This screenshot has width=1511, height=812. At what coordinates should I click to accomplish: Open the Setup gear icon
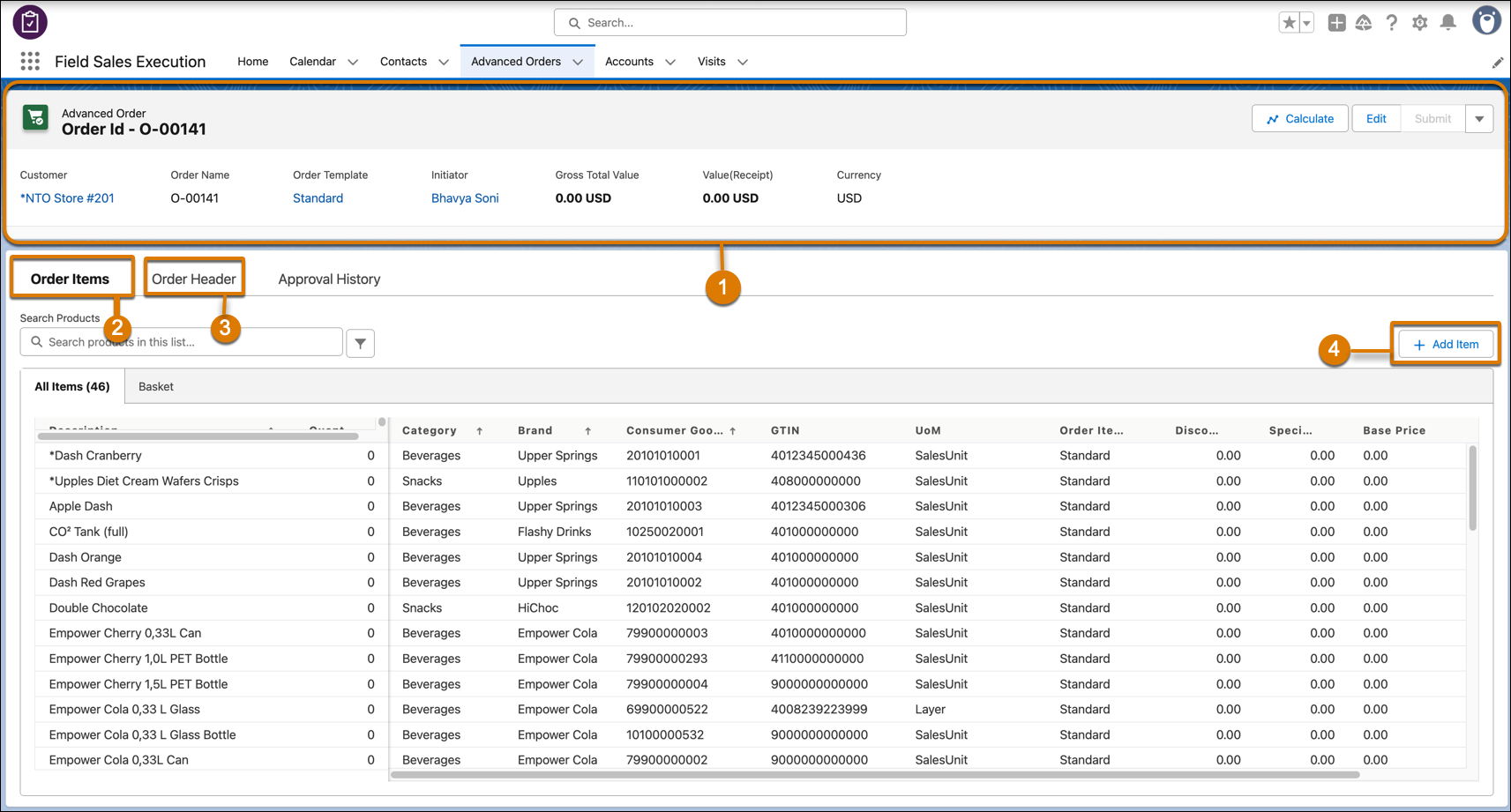point(1419,23)
